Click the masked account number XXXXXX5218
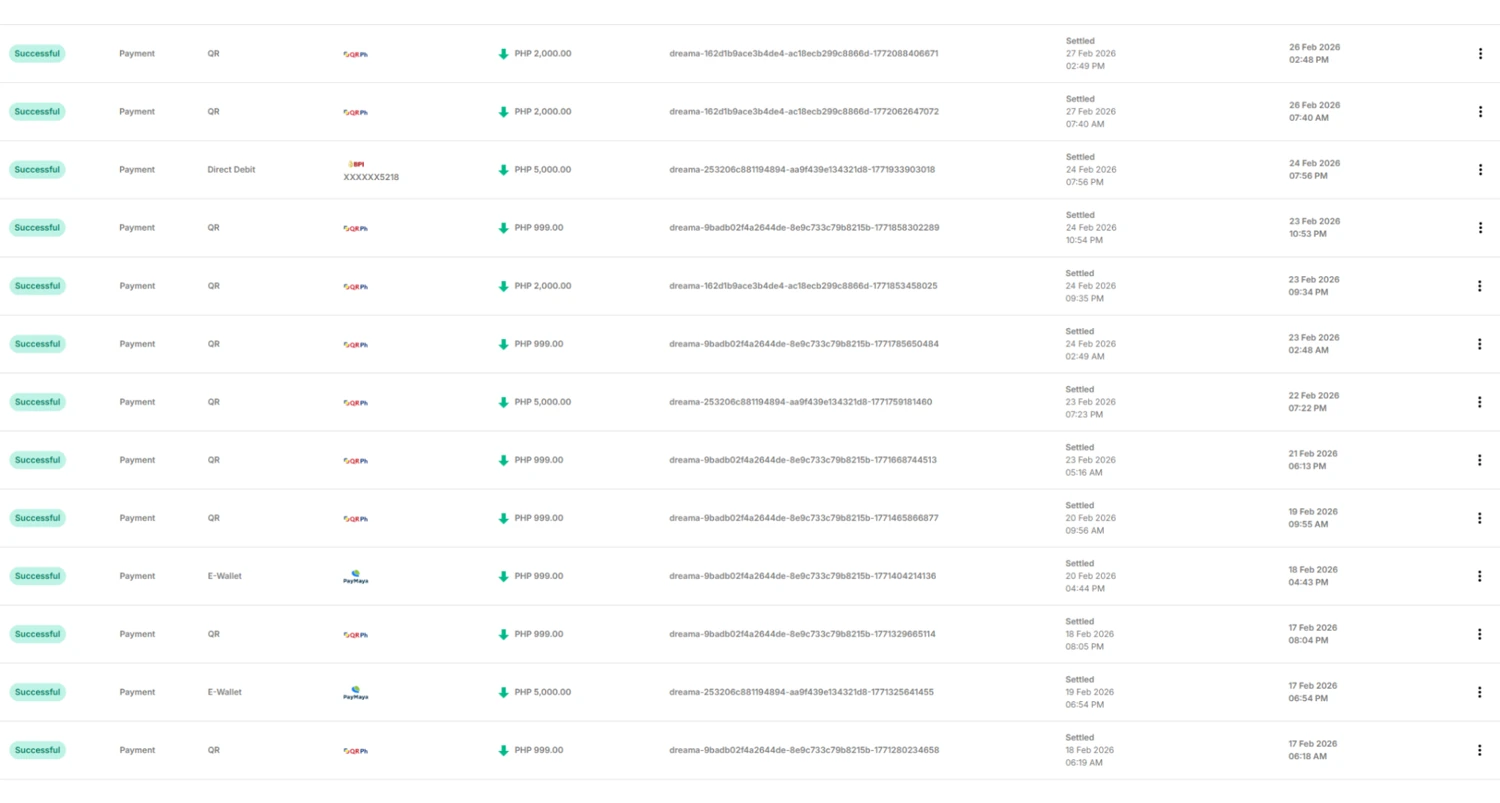This screenshot has width=1500, height=803. pyautogui.click(x=372, y=178)
